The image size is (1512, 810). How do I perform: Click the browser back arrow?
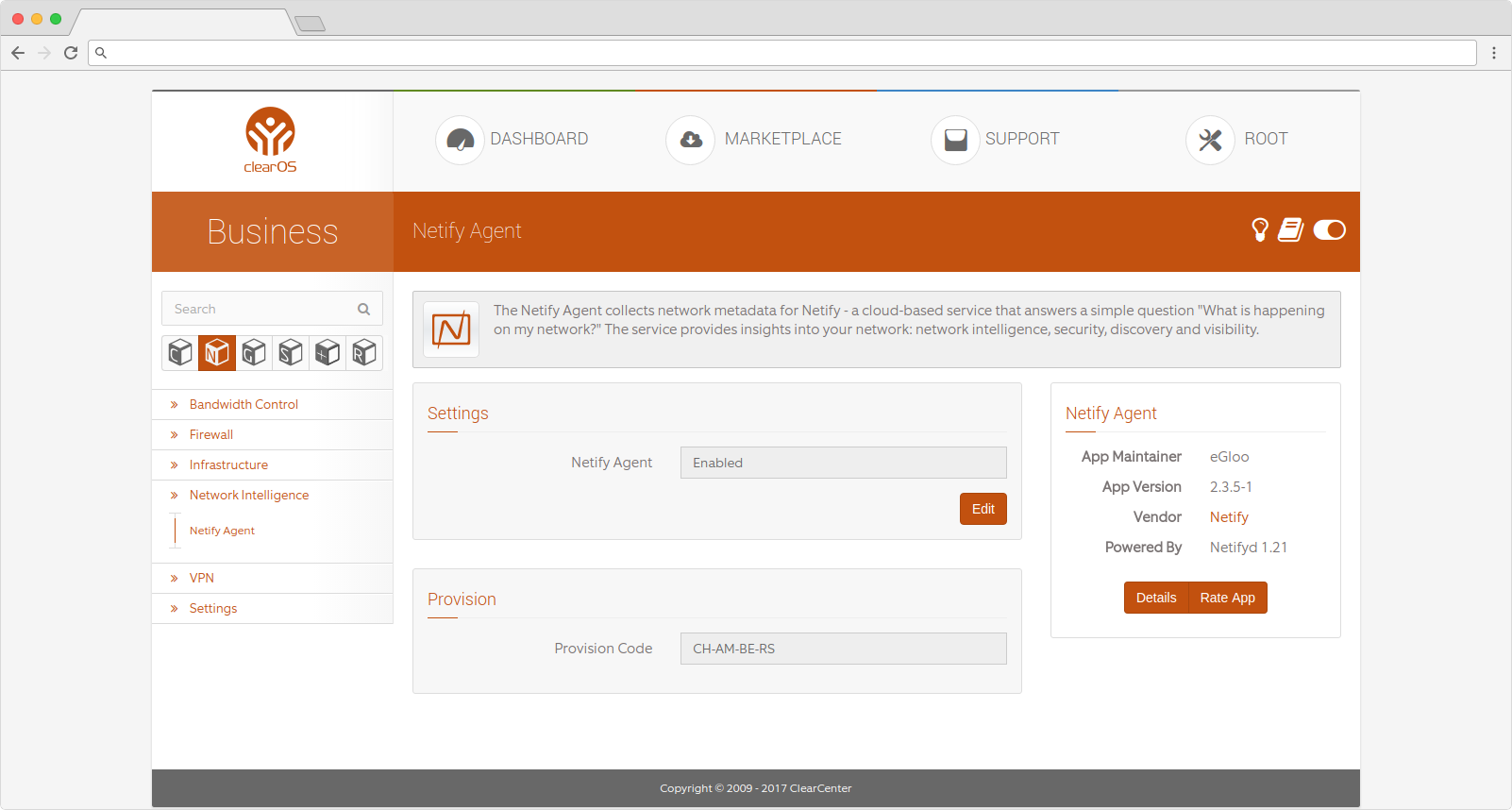[x=18, y=53]
